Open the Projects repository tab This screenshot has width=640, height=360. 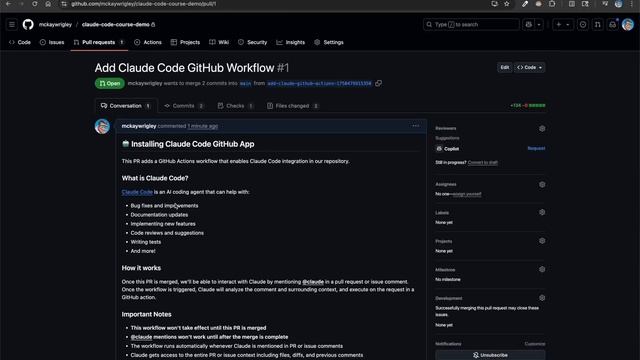(185, 42)
